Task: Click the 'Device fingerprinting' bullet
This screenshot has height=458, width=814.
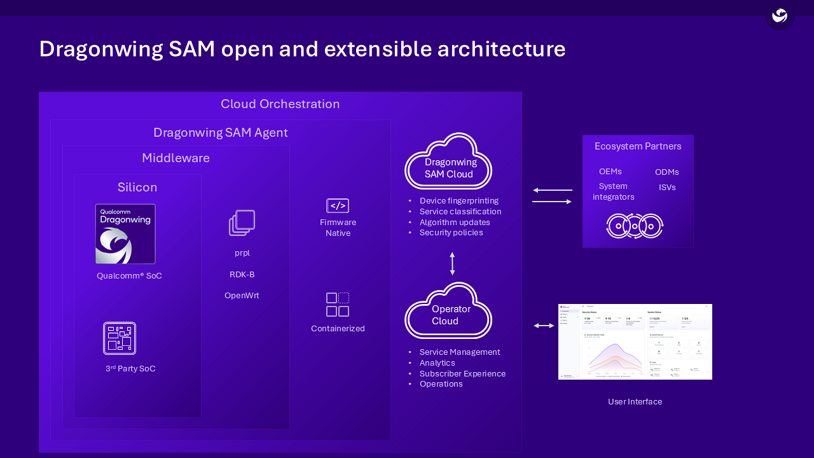Action: [459, 200]
